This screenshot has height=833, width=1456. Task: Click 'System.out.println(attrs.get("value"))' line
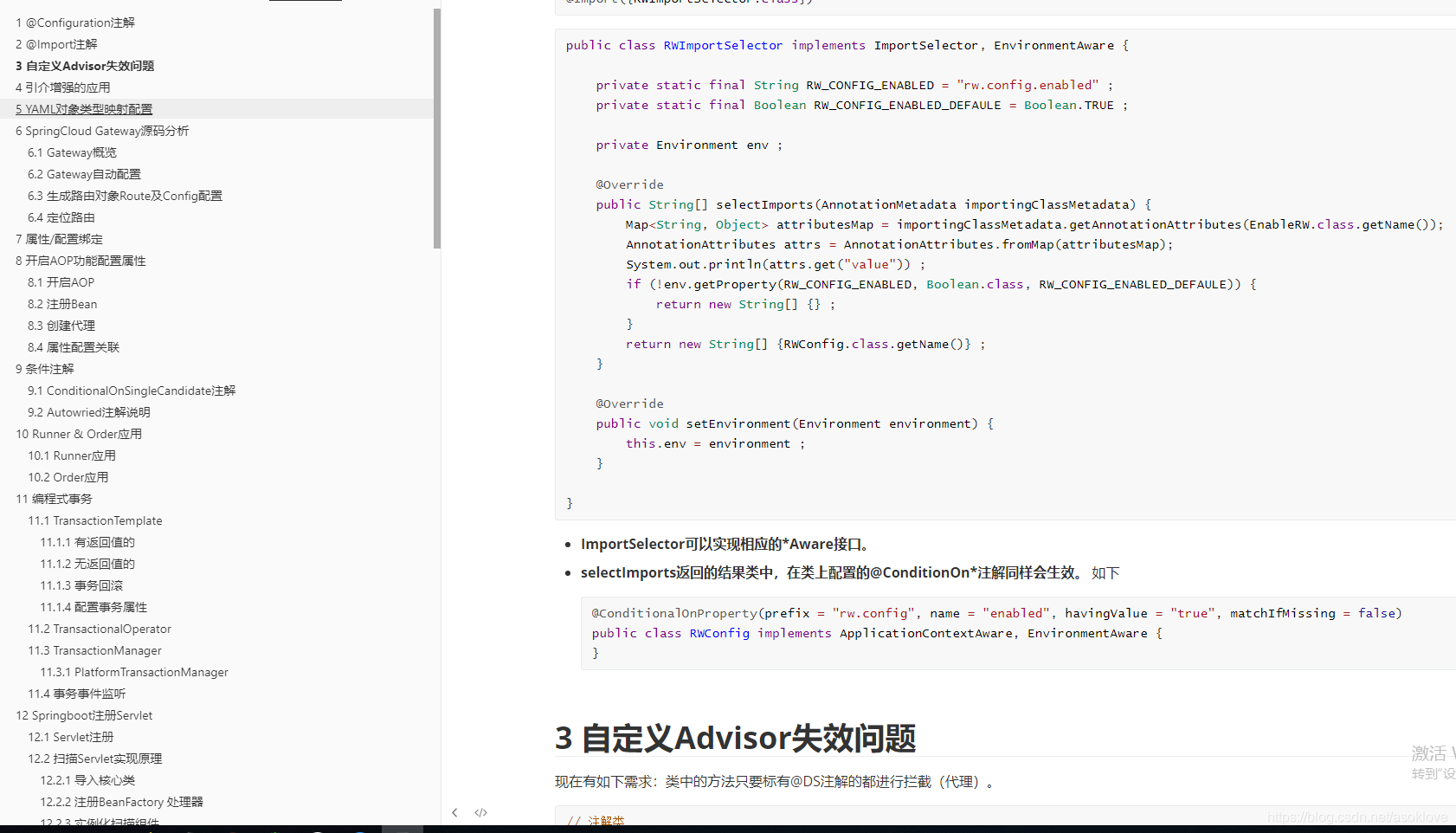pyautogui.click(x=776, y=264)
